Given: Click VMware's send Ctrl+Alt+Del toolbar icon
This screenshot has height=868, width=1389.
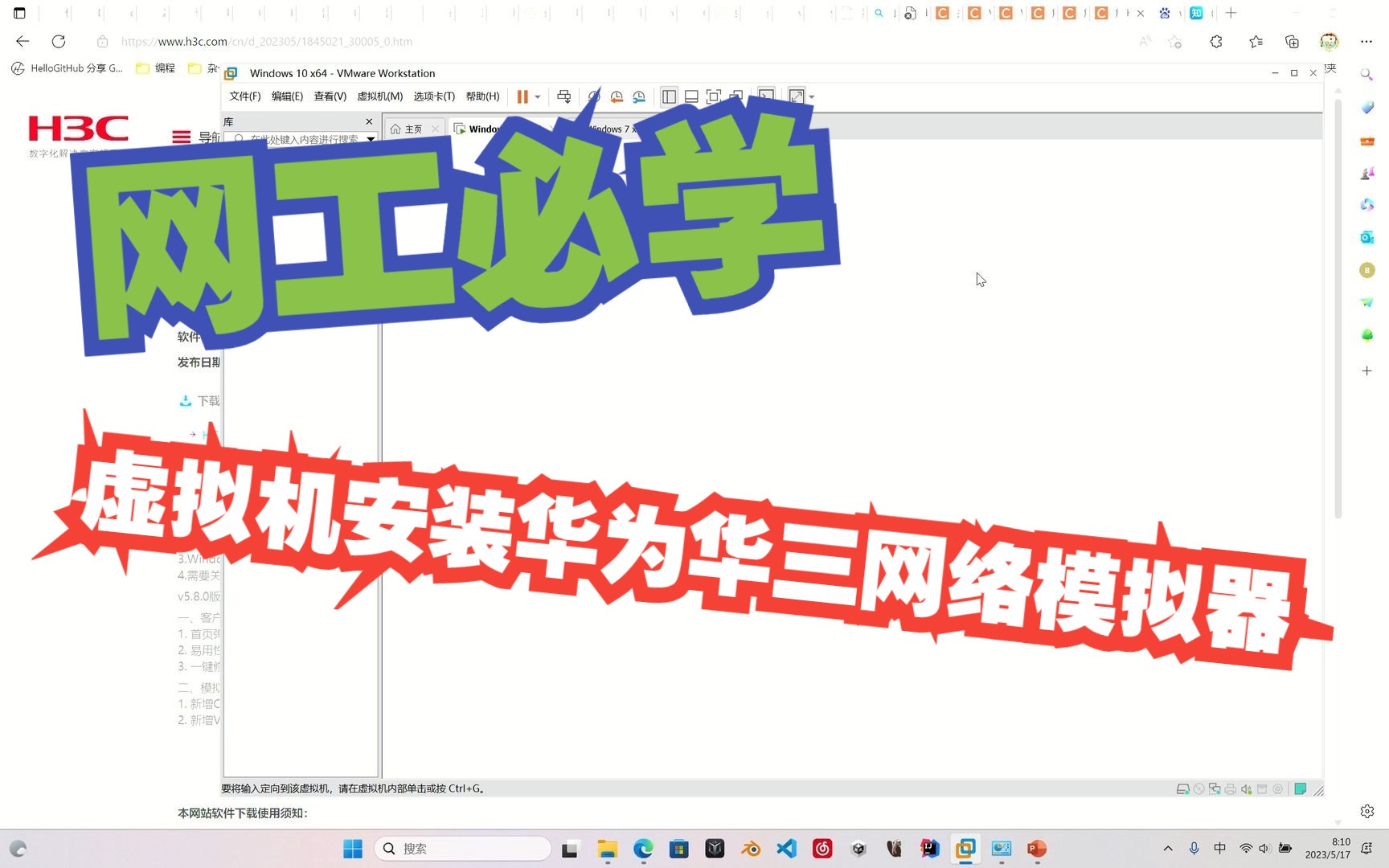Looking at the screenshot, I should (564, 96).
